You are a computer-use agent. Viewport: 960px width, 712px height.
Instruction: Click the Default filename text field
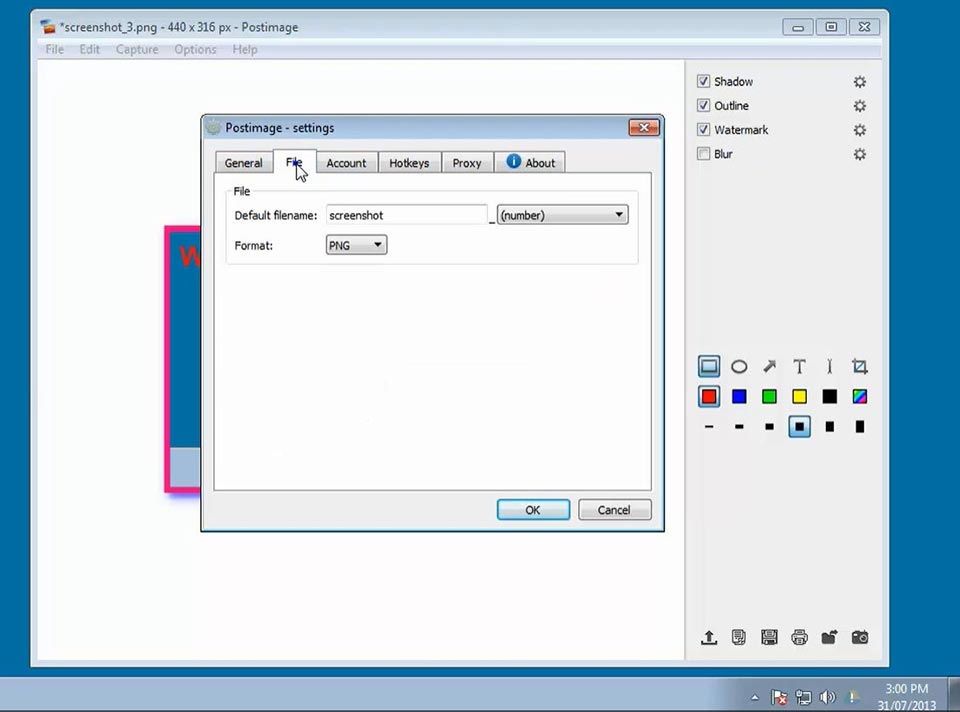(406, 215)
